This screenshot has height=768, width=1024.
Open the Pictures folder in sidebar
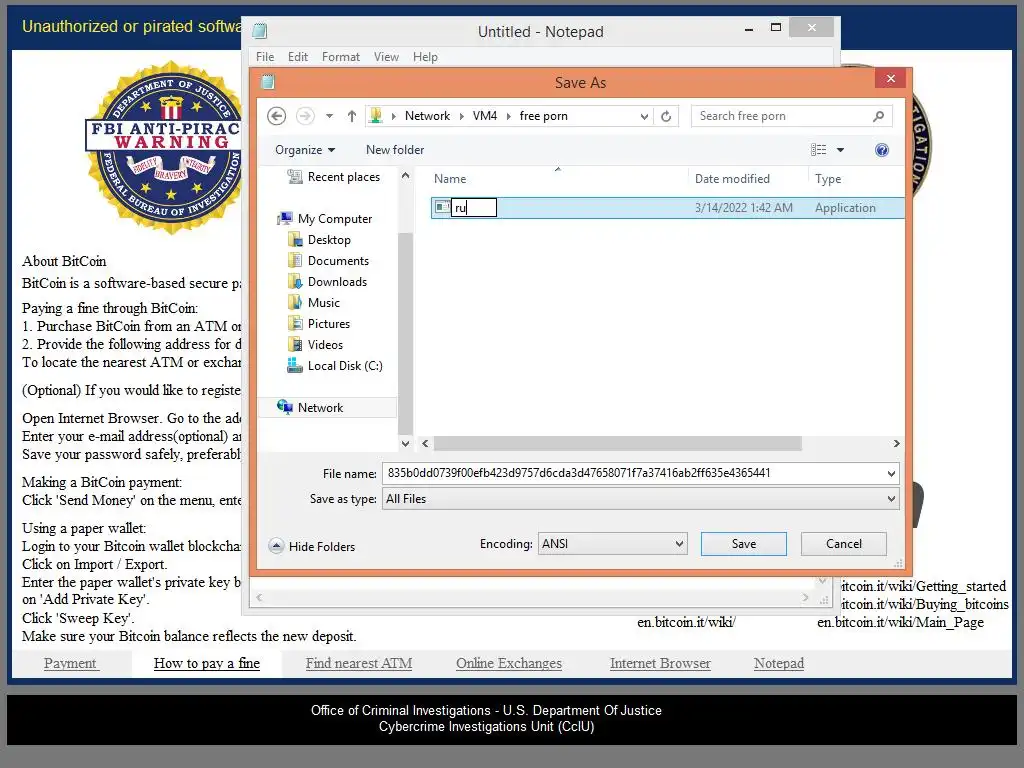[328, 323]
